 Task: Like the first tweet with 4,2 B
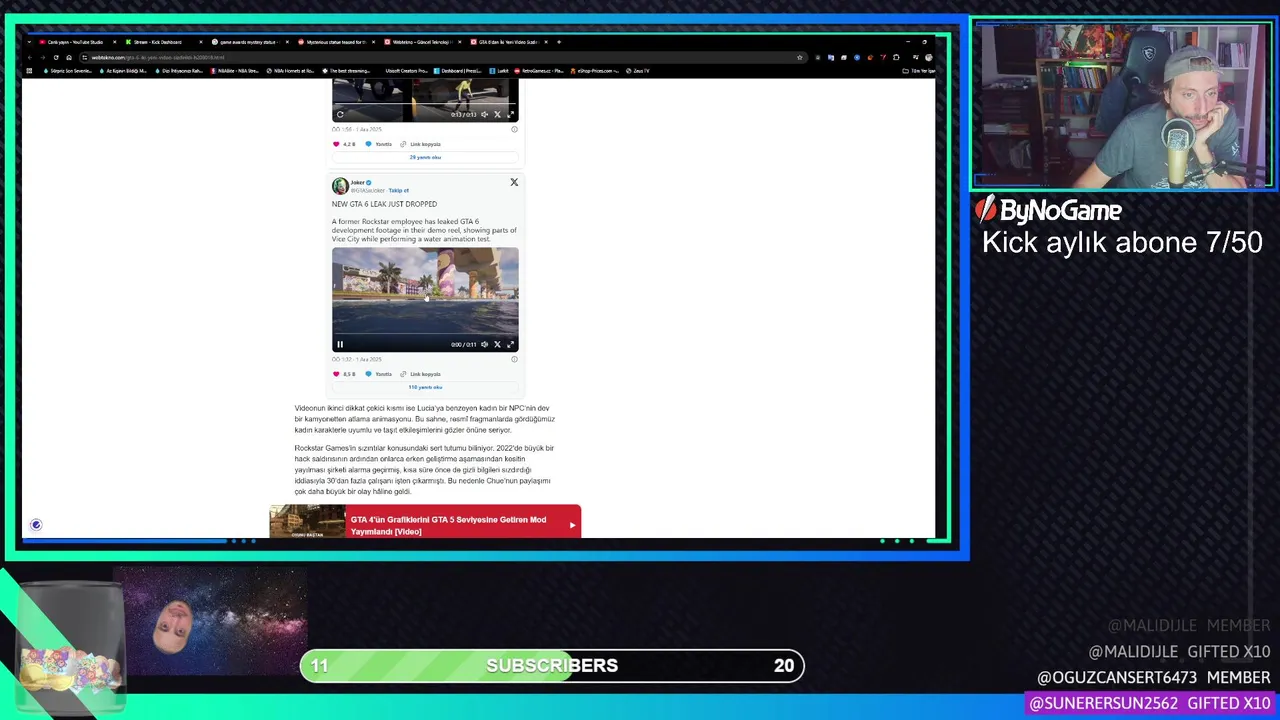coord(344,144)
